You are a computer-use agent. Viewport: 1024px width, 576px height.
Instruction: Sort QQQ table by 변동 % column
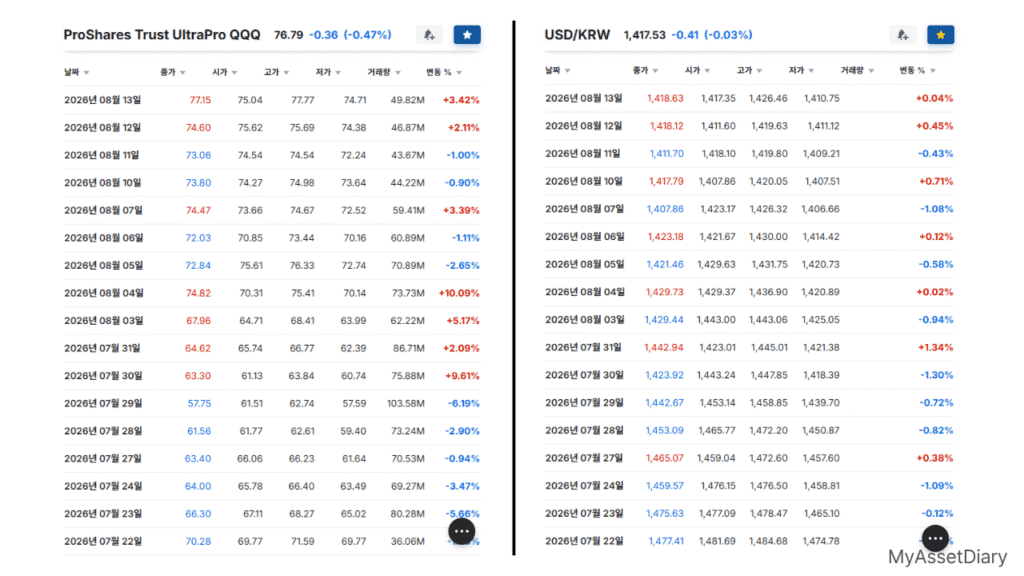444,72
